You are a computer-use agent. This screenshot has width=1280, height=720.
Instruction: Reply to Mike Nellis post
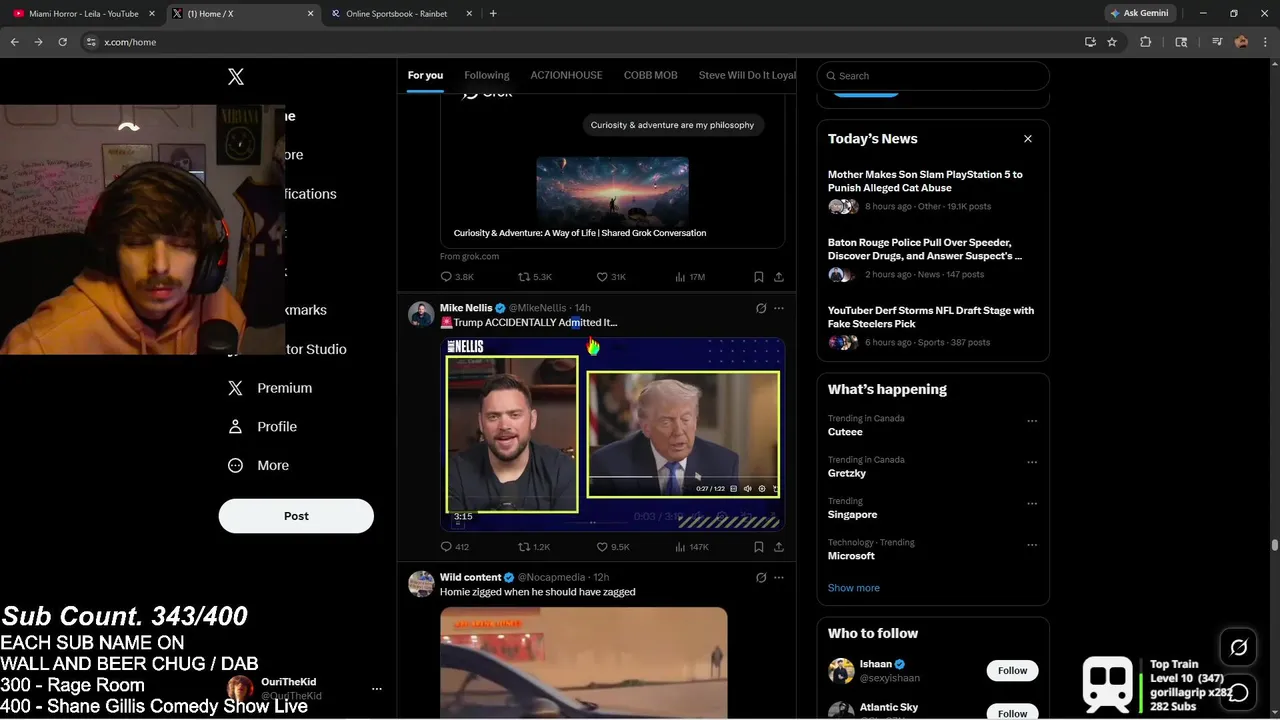pos(455,547)
